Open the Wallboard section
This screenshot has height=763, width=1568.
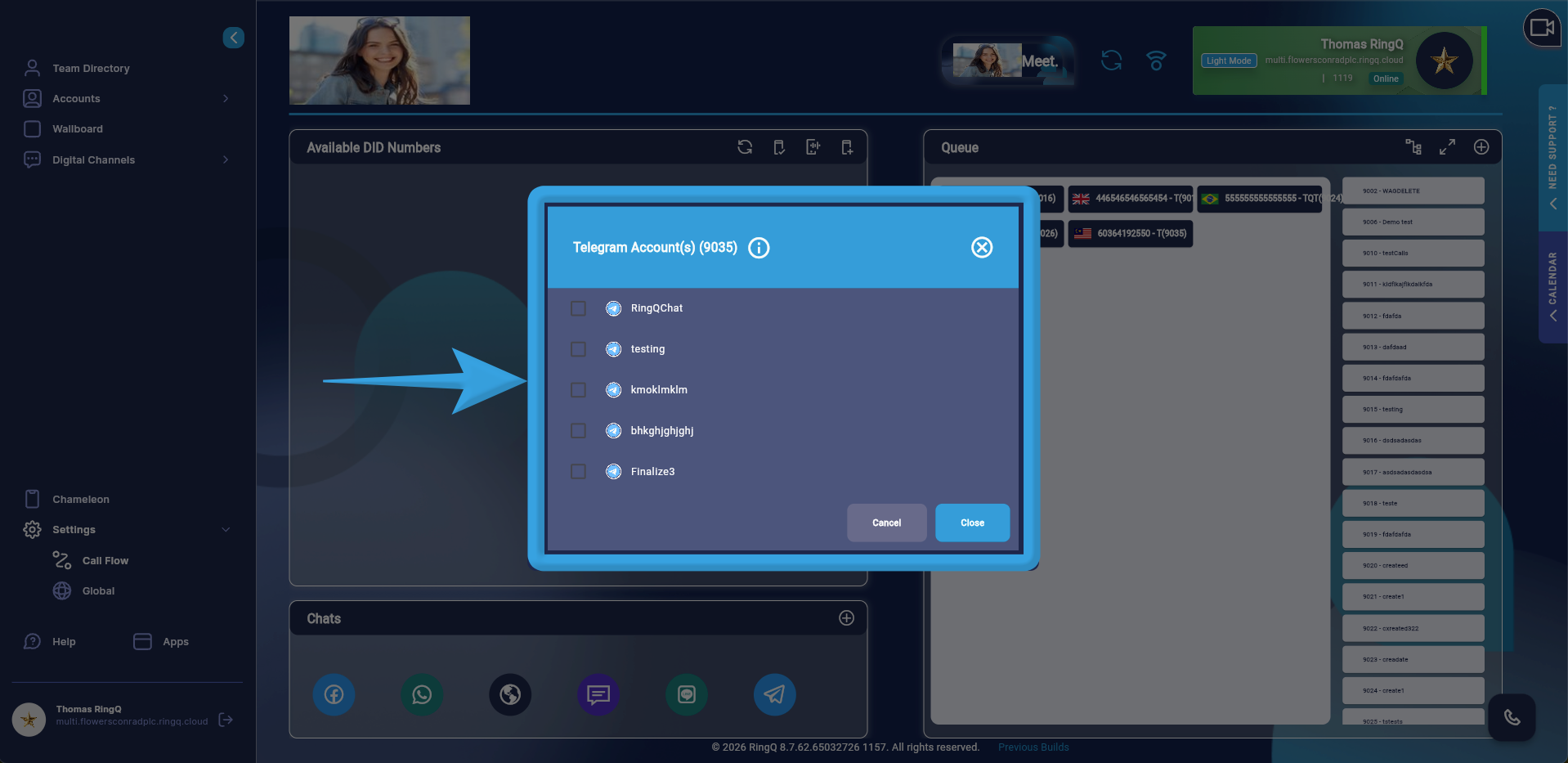click(78, 128)
